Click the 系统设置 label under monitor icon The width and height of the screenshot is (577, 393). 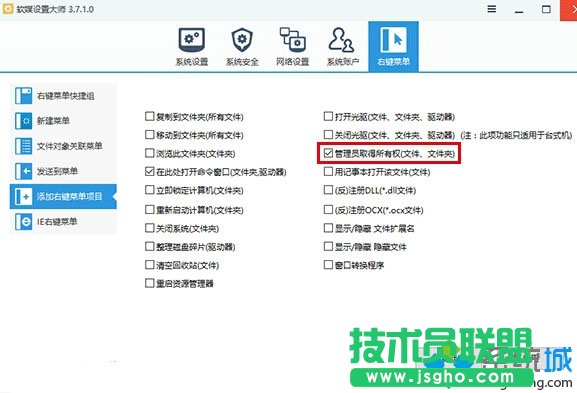tap(192, 62)
